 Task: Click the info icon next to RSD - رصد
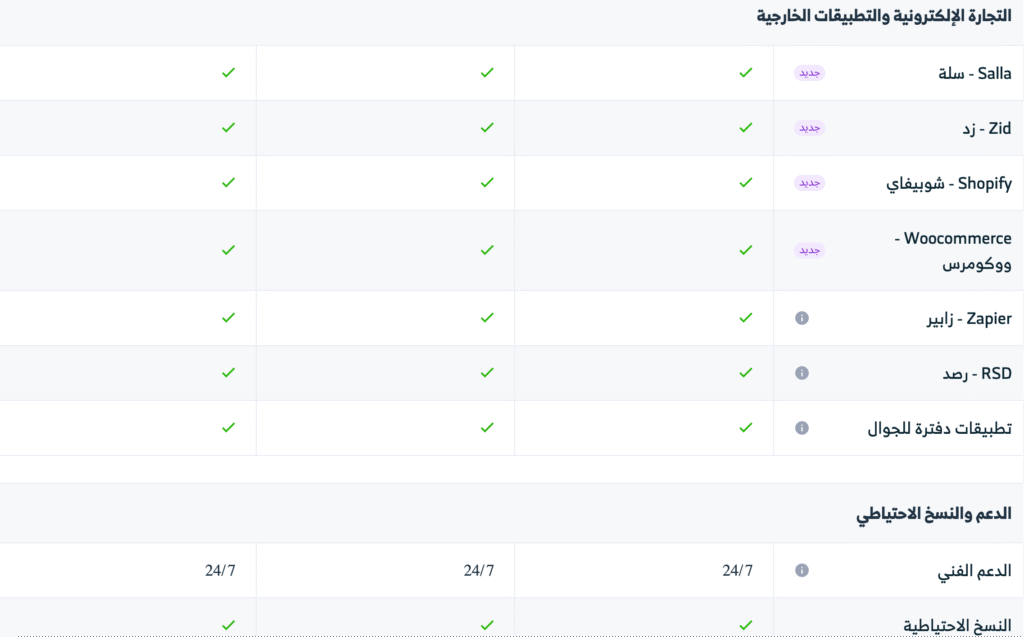tap(801, 373)
